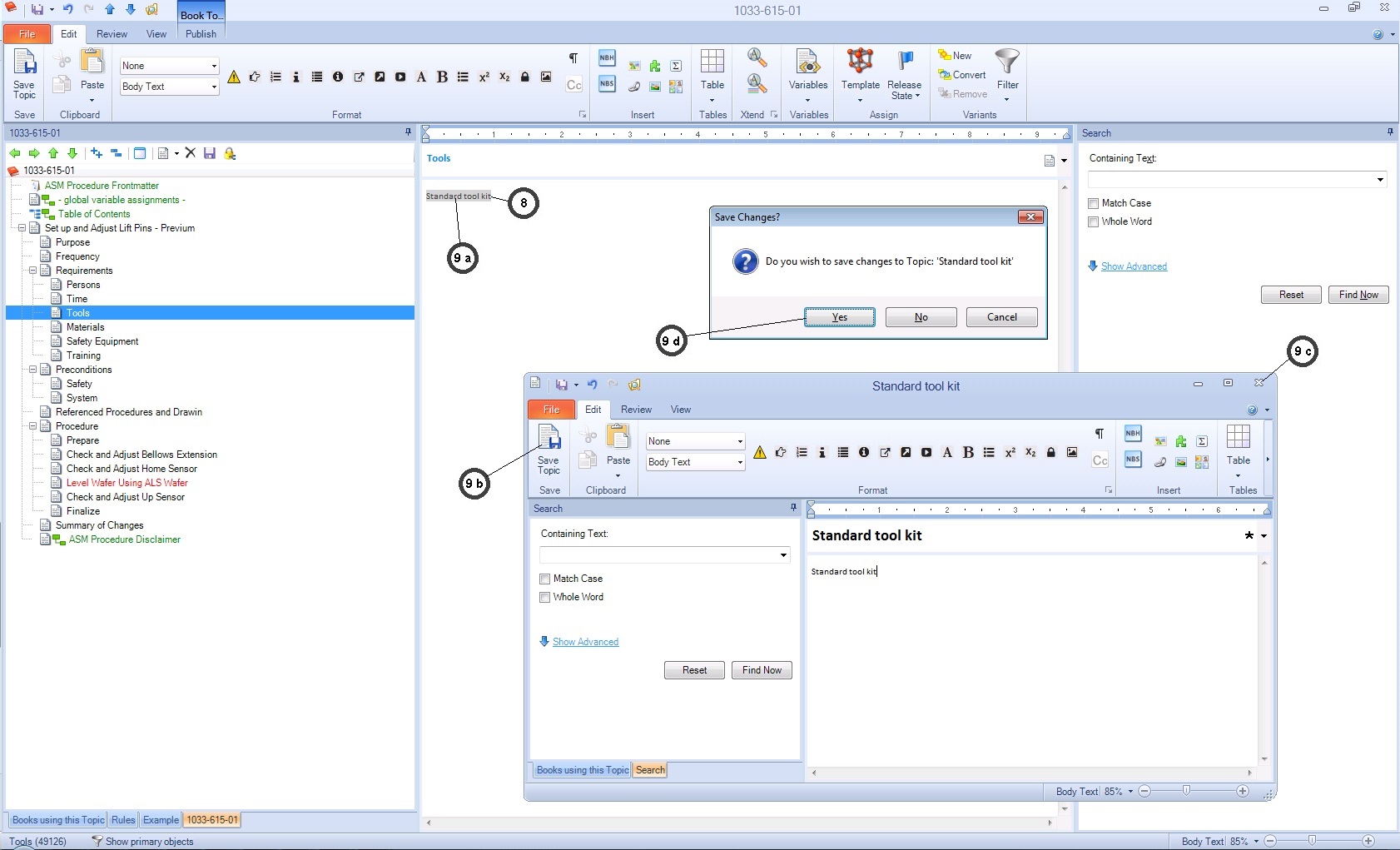
Task: Toggle paragraph marks (¶) in main ribbon
Action: pos(573,58)
